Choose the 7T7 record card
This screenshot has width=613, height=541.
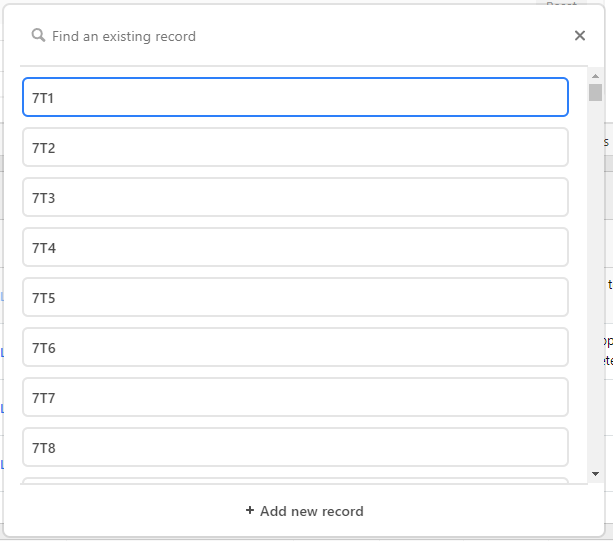(x=295, y=397)
